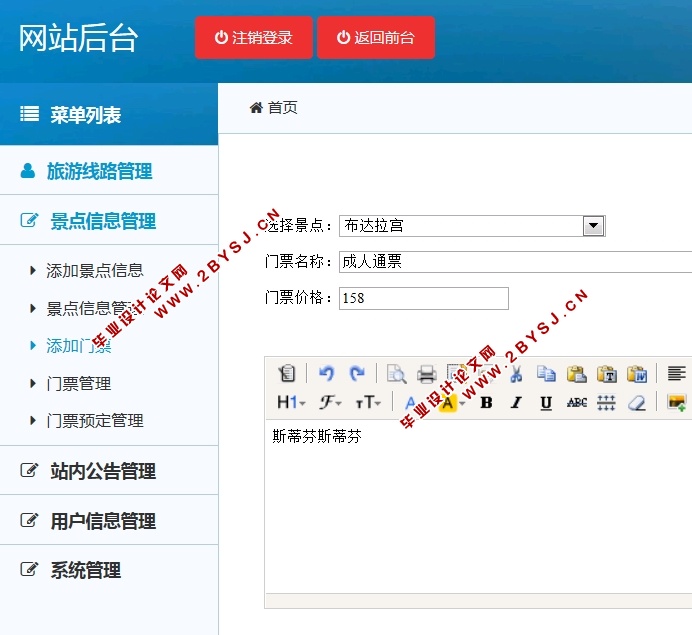Screen dimensions: 692x635
Task: Click the 网站后台 site title
Action: coord(78,38)
